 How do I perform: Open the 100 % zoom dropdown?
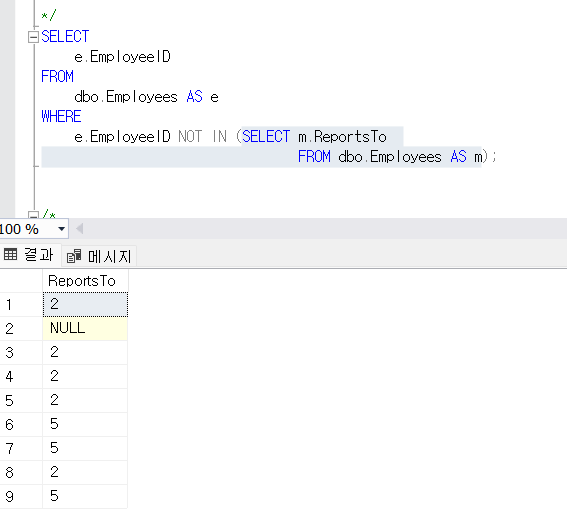(61, 229)
